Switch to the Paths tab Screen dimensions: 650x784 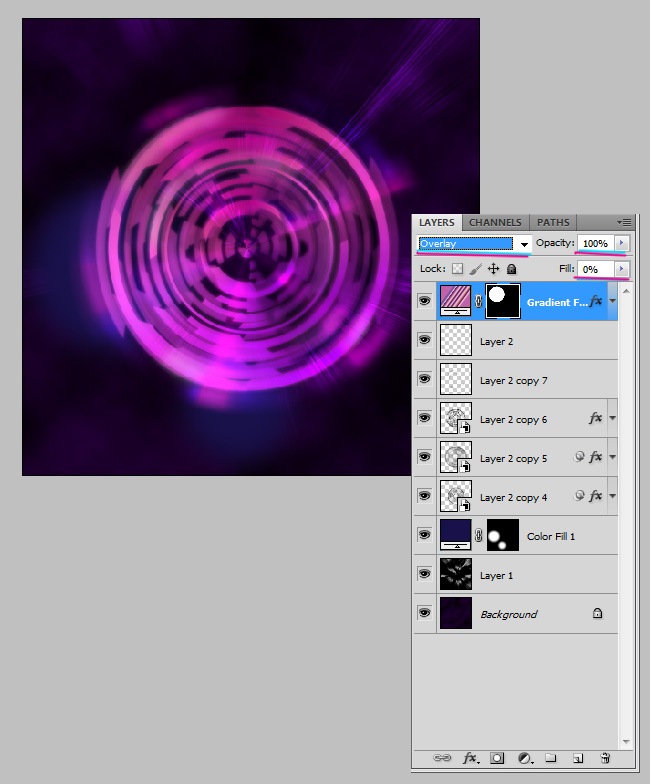[553, 222]
